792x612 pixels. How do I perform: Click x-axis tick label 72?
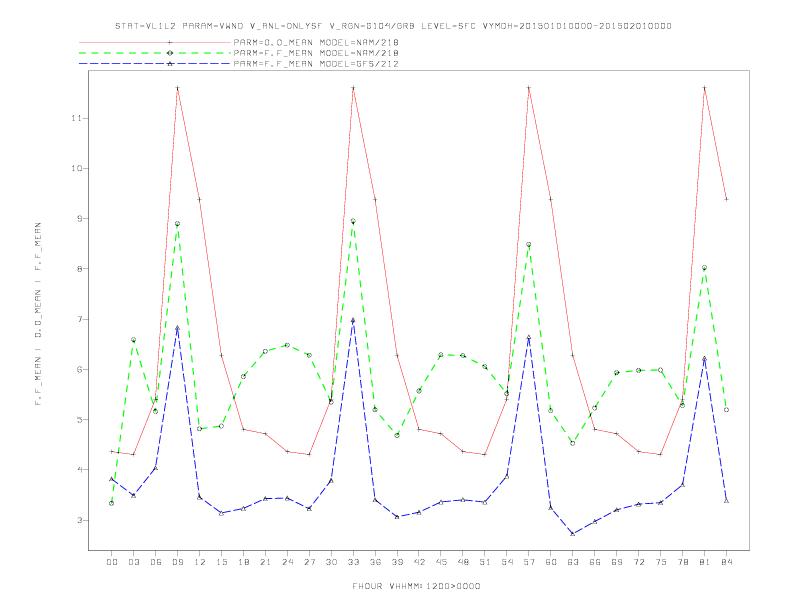(x=638, y=562)
